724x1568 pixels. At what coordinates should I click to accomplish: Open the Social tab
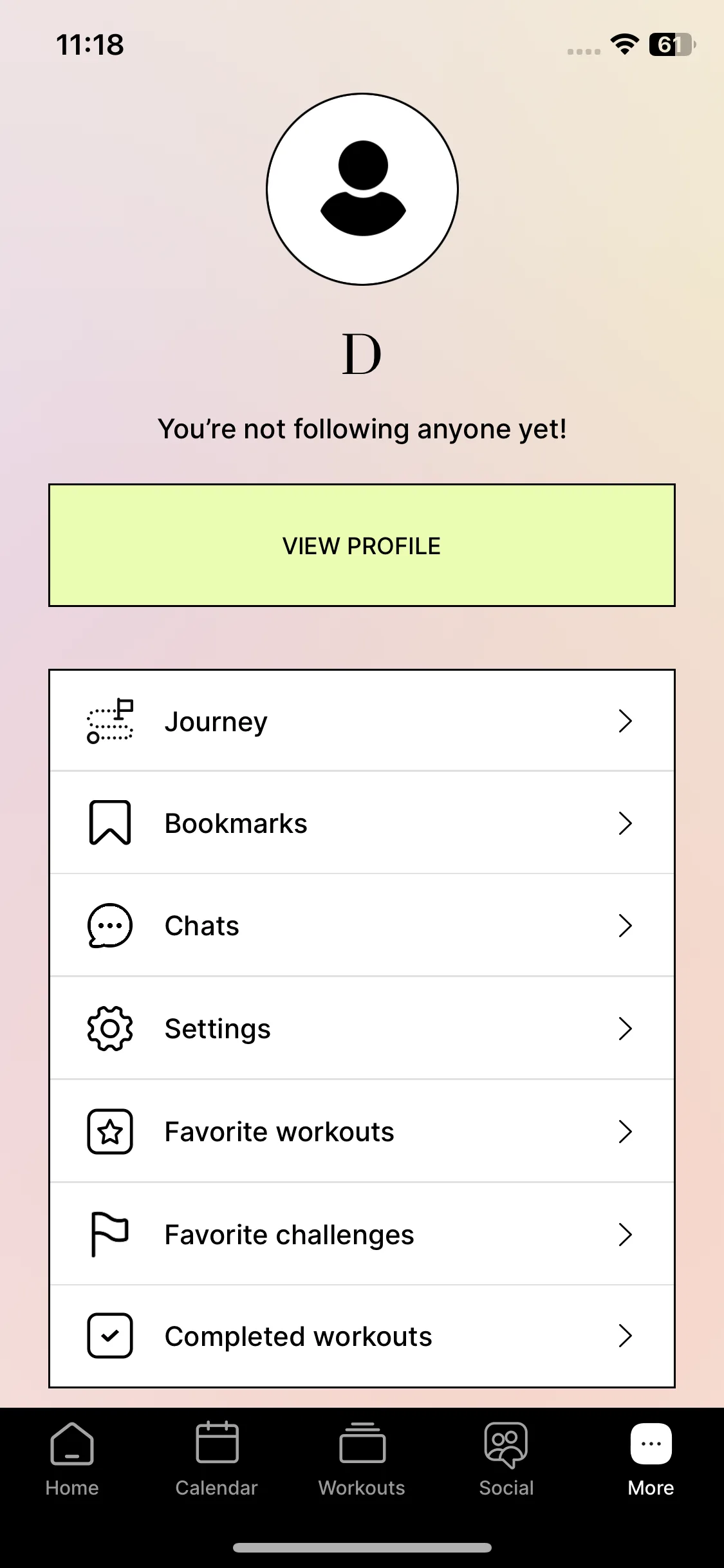[506, 1460]
